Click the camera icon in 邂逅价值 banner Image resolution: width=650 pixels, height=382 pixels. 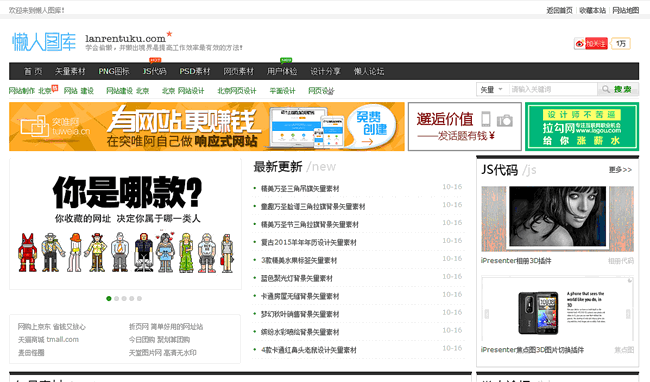pos(504,121)
